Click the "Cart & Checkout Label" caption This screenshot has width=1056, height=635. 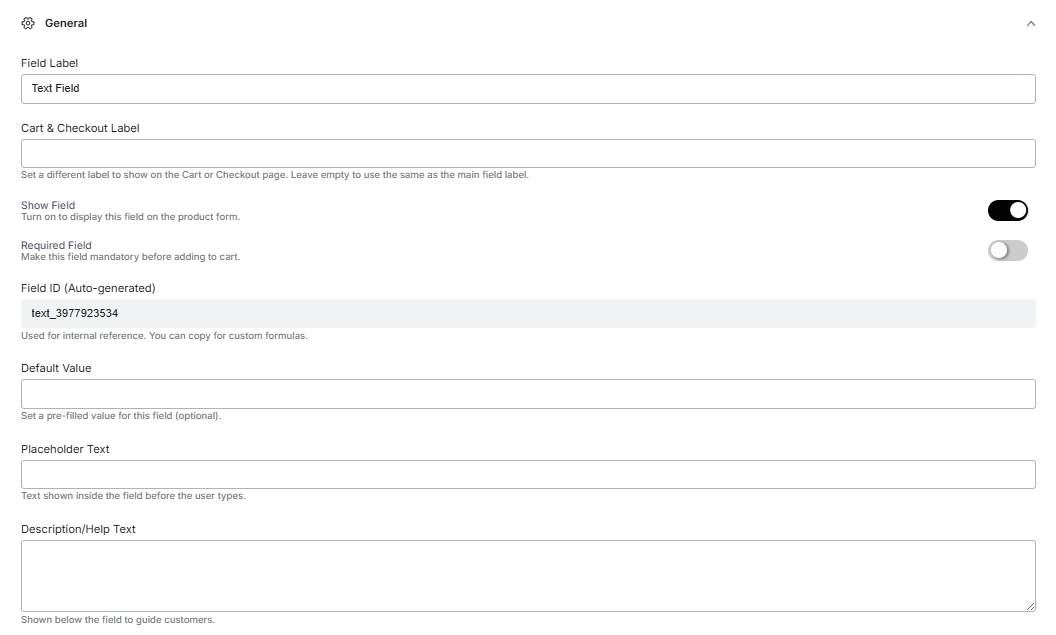(80, 128)
